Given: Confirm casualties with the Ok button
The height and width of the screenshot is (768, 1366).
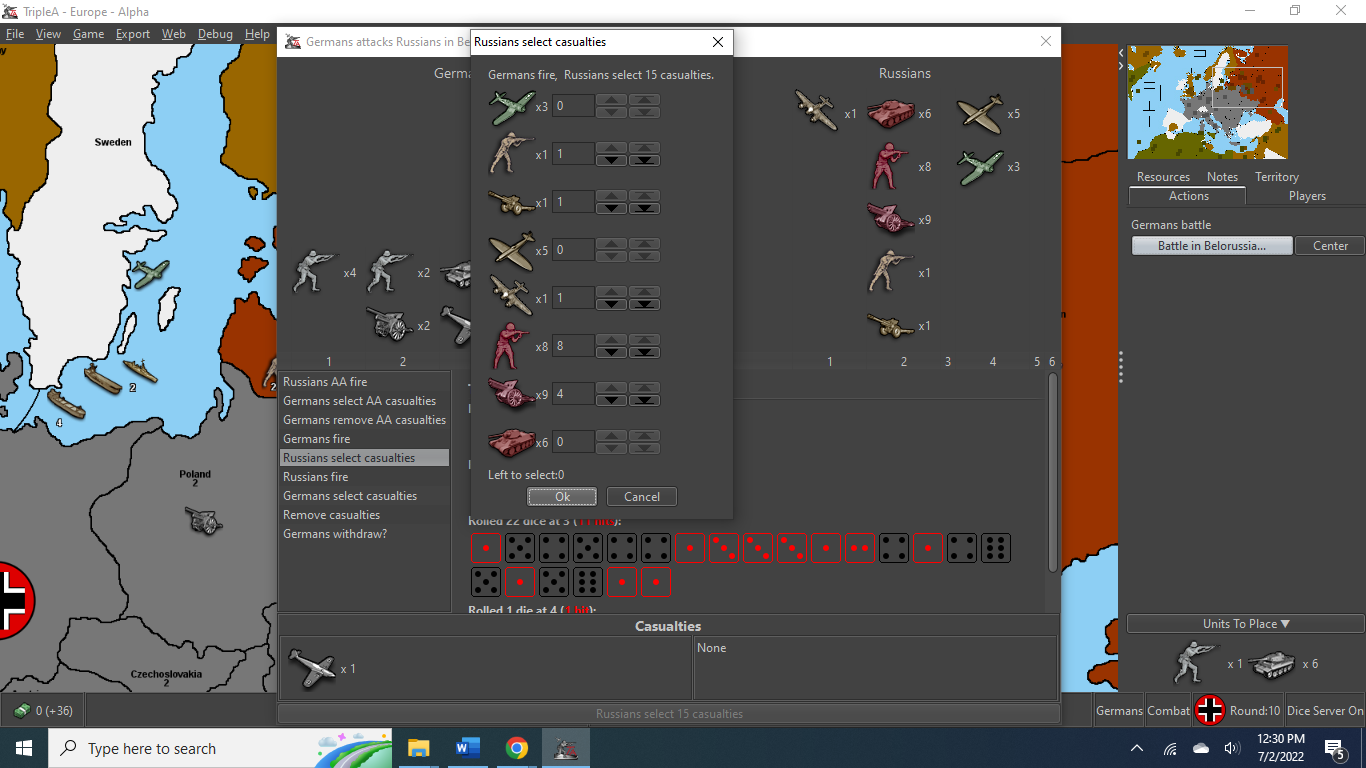Looking at the screenshot, I should 562,497.
